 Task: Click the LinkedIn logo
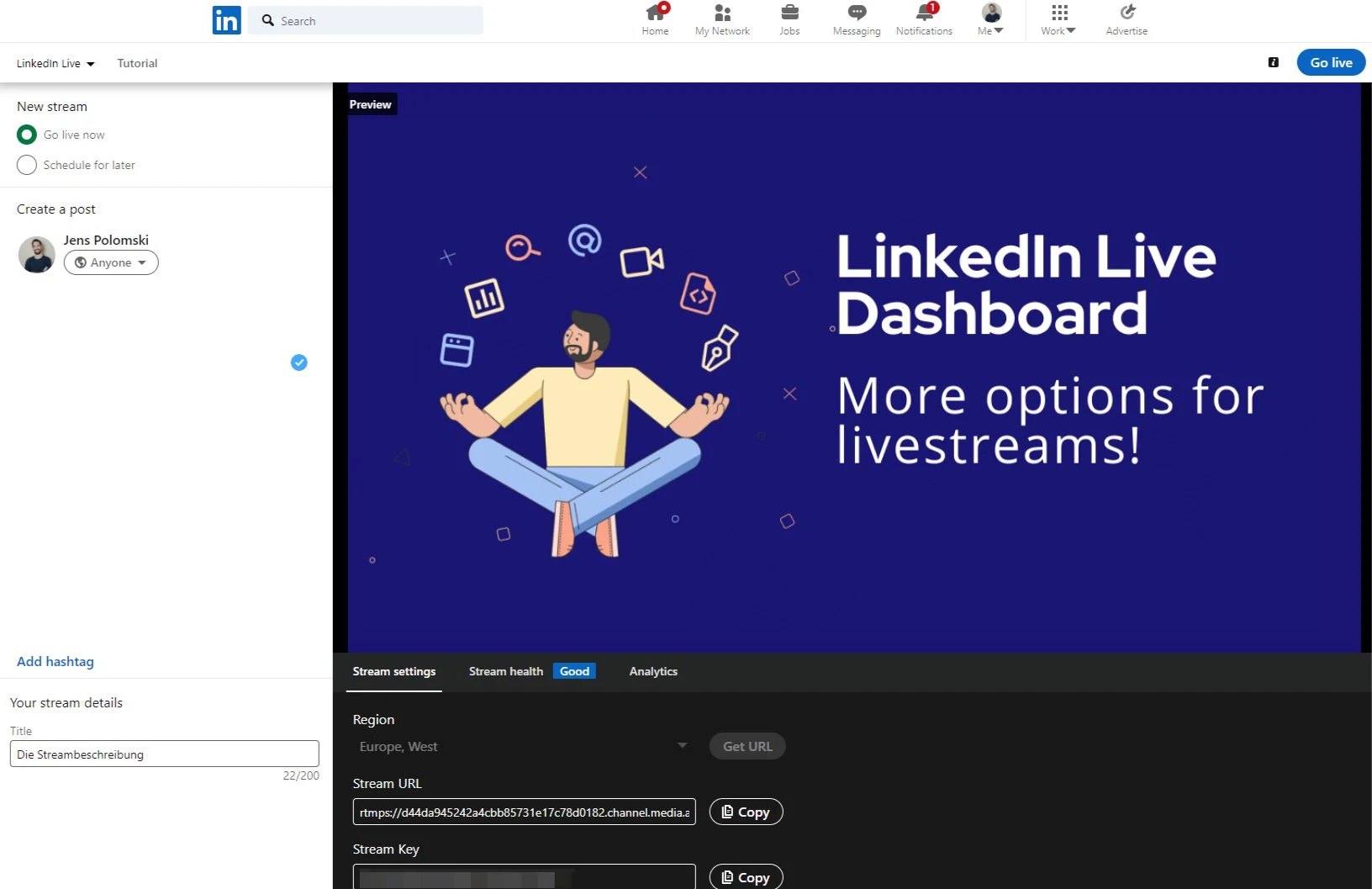[225, 19]
